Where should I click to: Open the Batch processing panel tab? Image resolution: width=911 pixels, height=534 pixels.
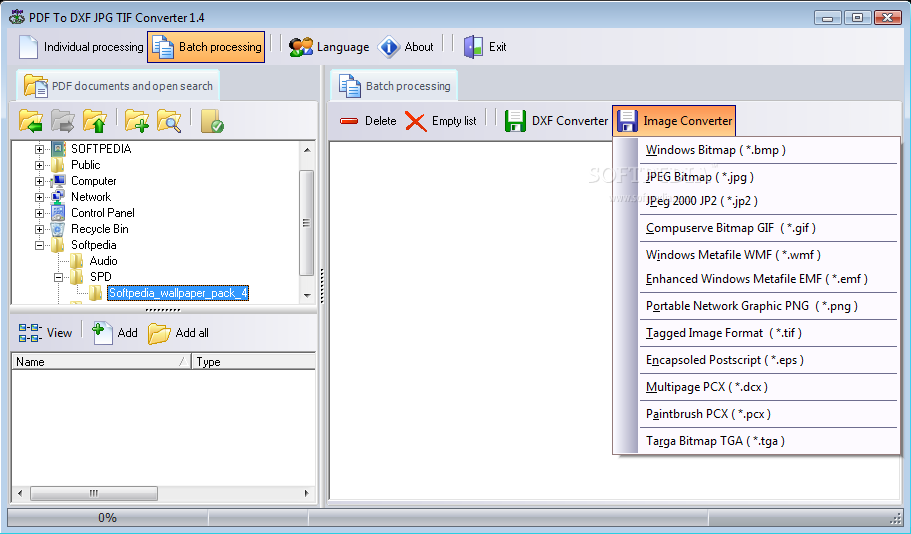394,86
